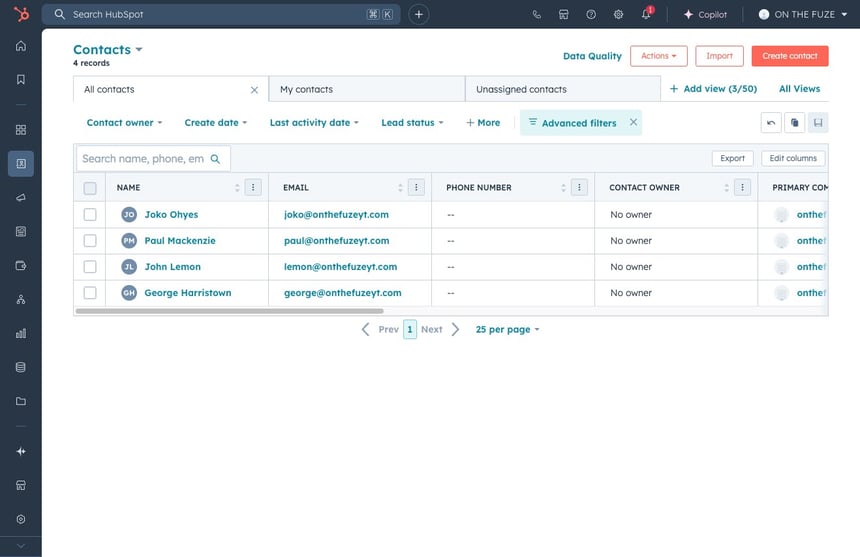Switch to My contacts tab

point(366,89)
